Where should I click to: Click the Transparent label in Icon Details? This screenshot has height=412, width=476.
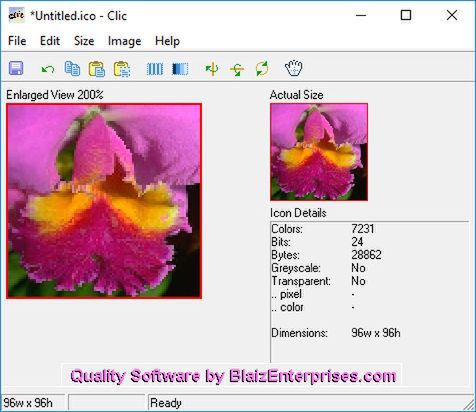pos(301,281)
